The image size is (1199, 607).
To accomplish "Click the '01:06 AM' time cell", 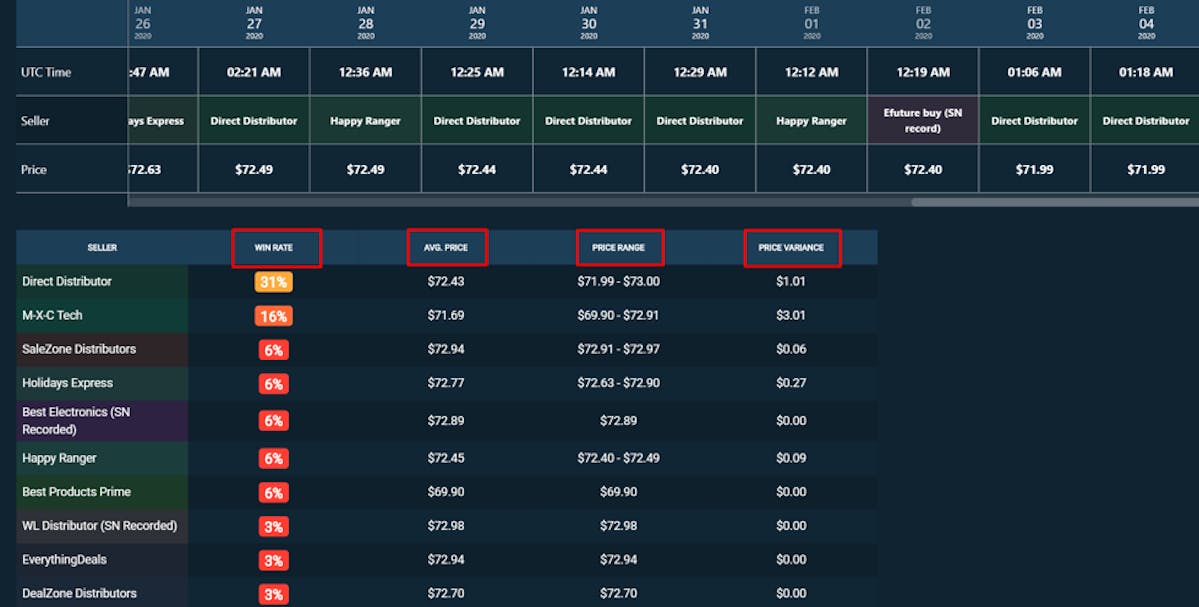I will pos(1035,73).
